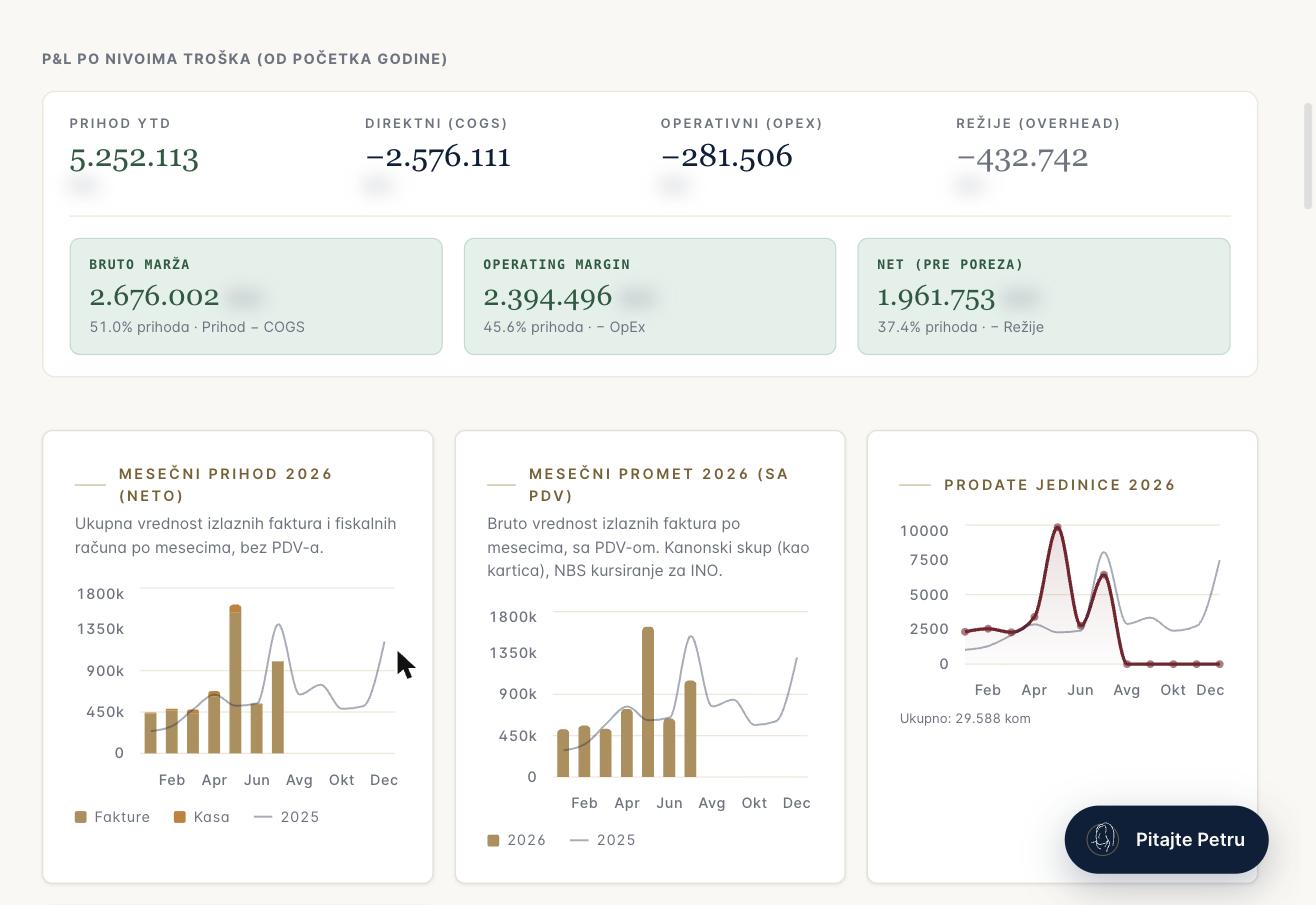Open the Pitajte Petru assistant
The width and height of the screenshot is (1316, 905).
pos(1167,840)
